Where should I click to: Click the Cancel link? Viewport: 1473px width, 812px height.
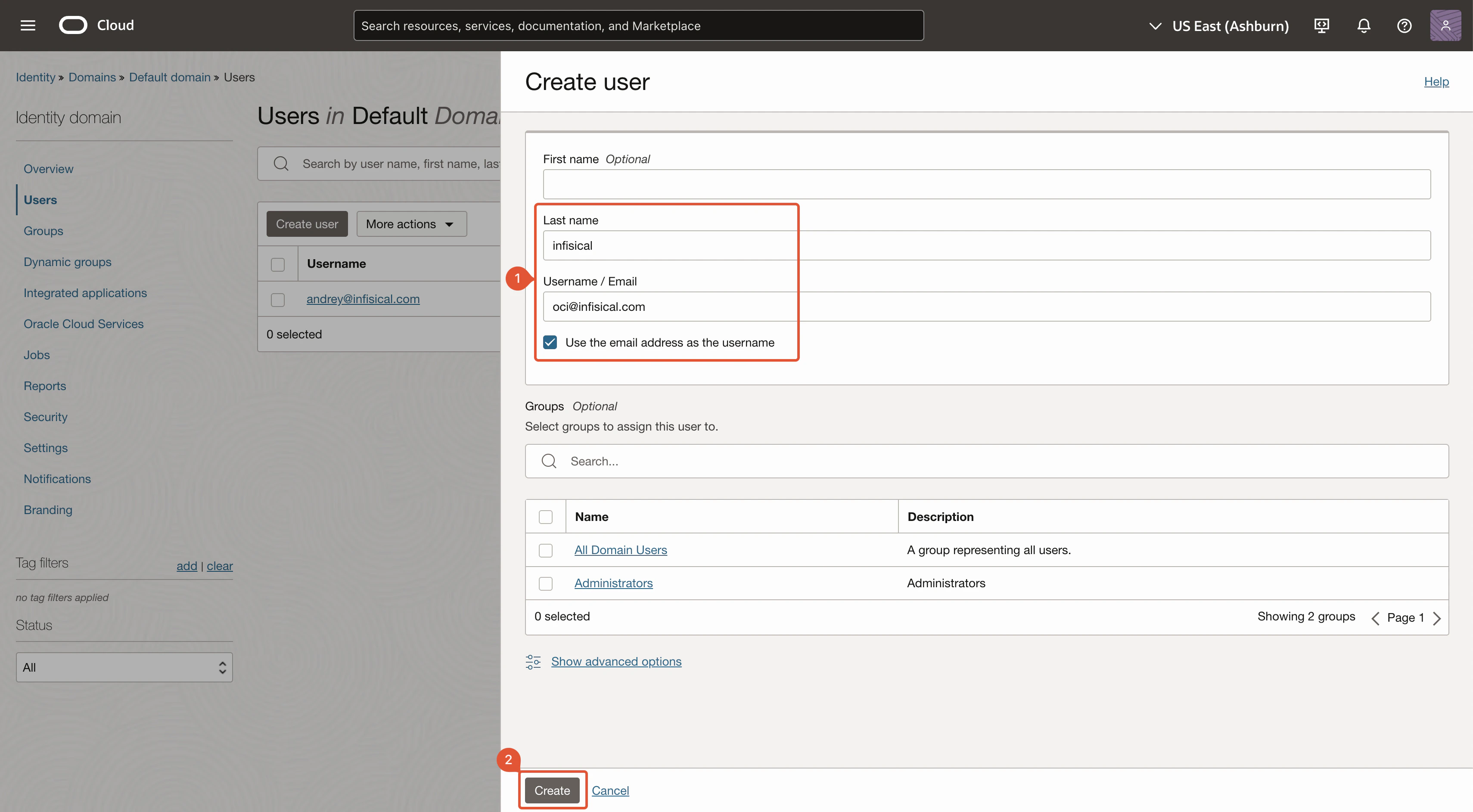click(610, 790)
